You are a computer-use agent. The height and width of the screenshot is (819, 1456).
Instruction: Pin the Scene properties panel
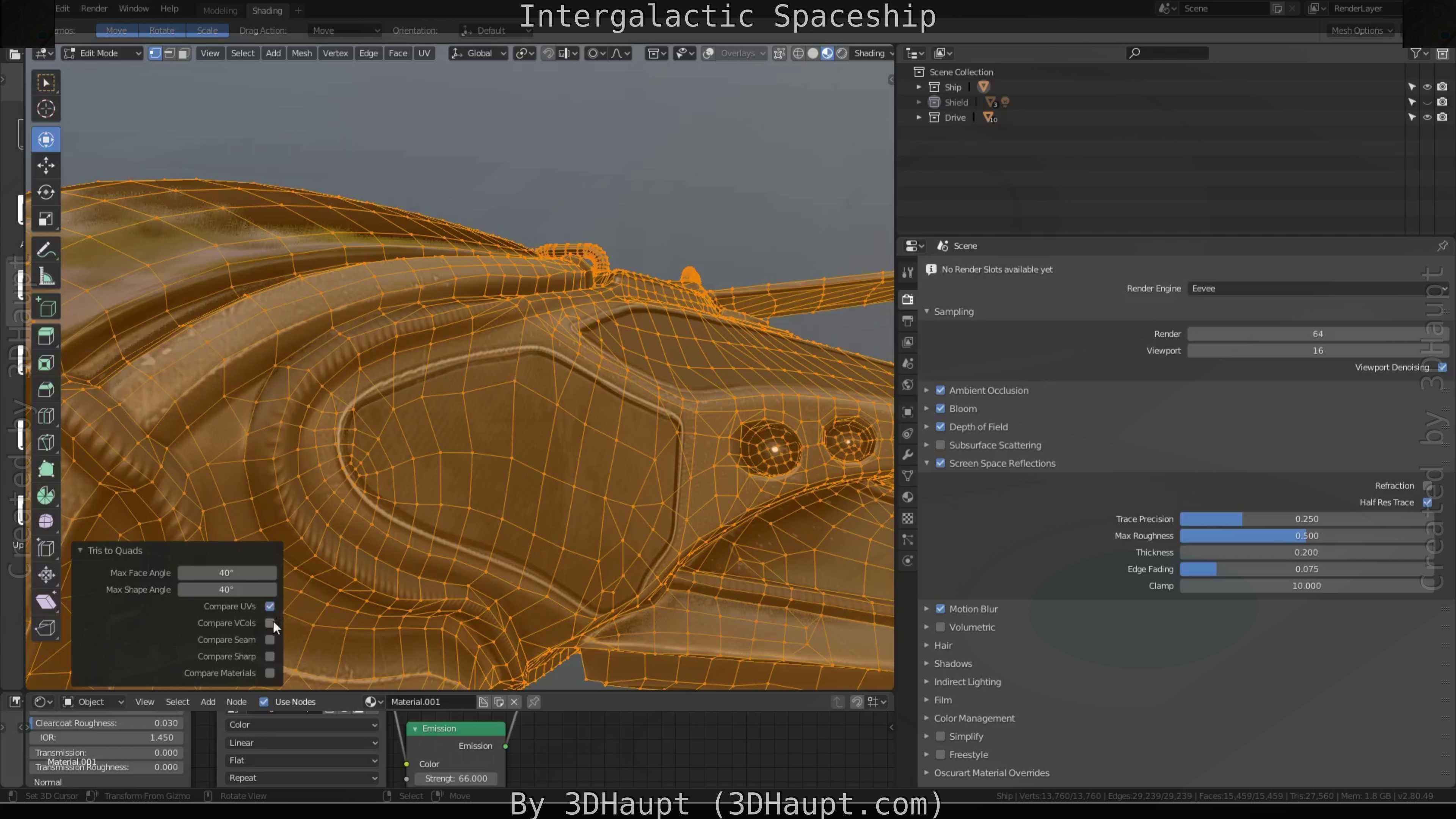pyautogui.click(x=1442, y=246)
